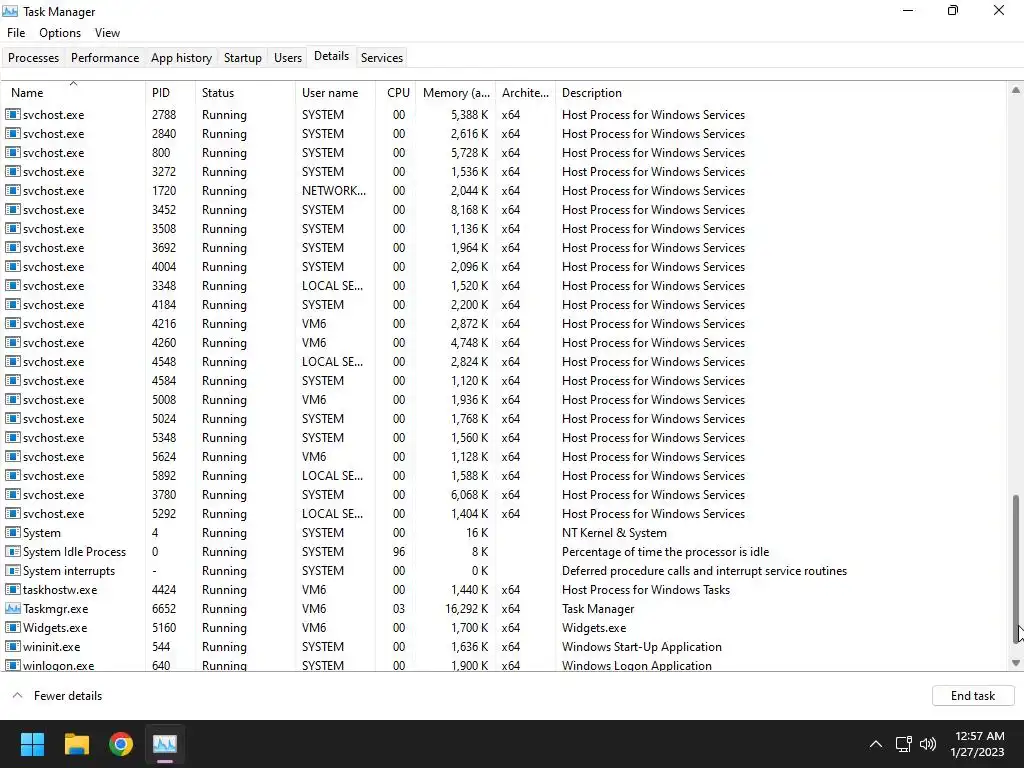Select System interrupts row icon
This screenshot has width=1024, height=768.
click(12, 571)
